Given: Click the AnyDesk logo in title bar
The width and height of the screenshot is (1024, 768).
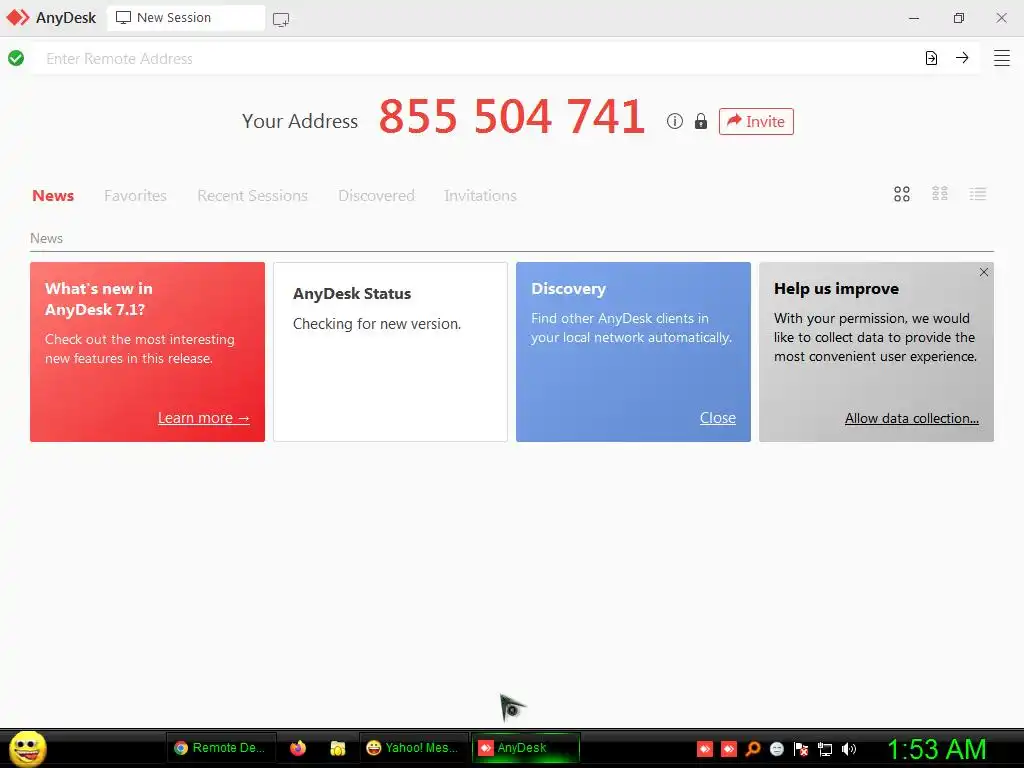Looking at the screenshot, I should 18,18.
